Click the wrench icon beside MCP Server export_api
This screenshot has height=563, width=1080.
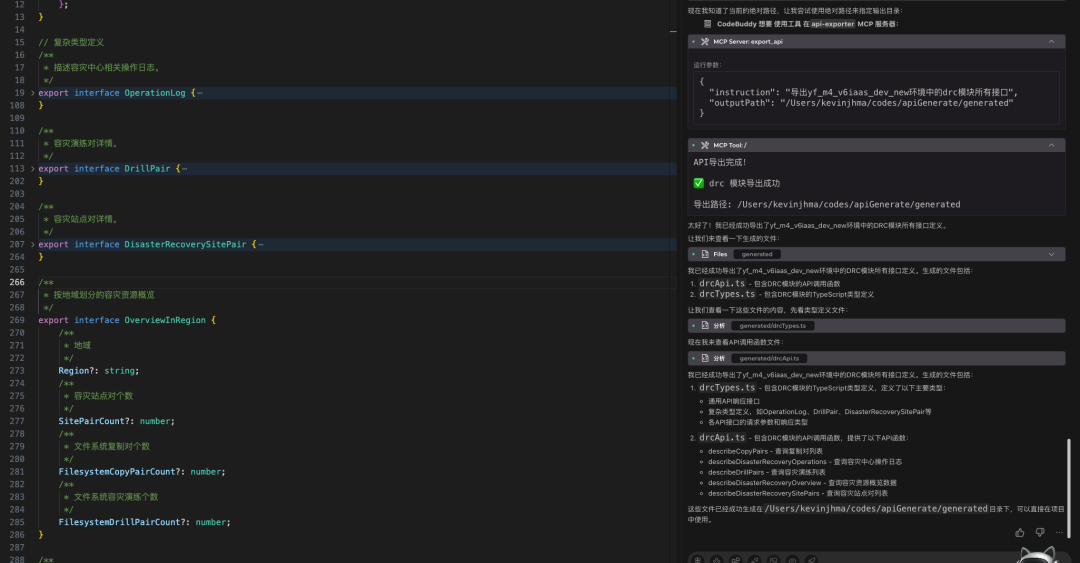tap(704, 42)
